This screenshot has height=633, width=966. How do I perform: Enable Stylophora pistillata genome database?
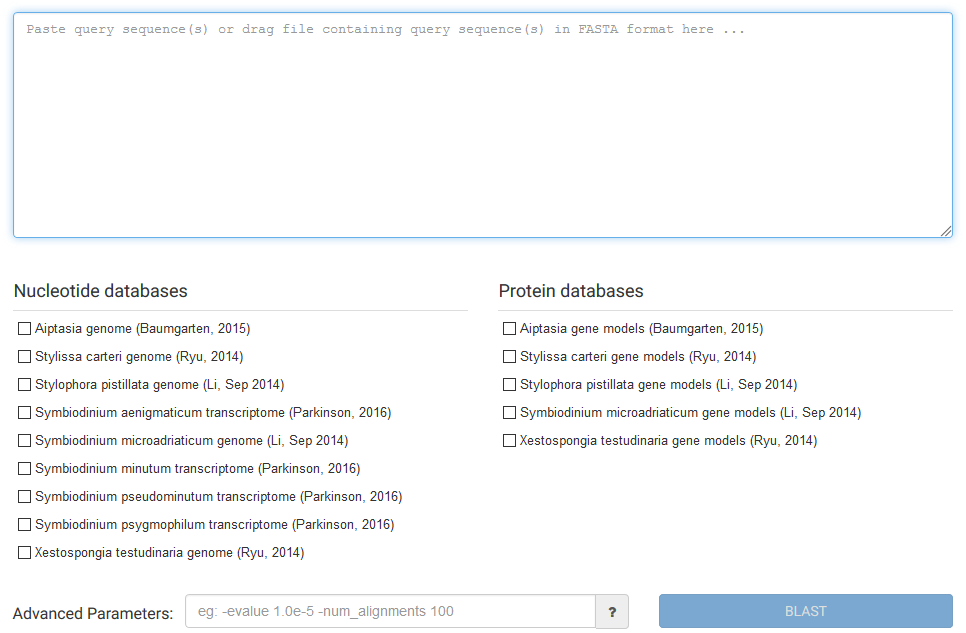click(25, 385)
